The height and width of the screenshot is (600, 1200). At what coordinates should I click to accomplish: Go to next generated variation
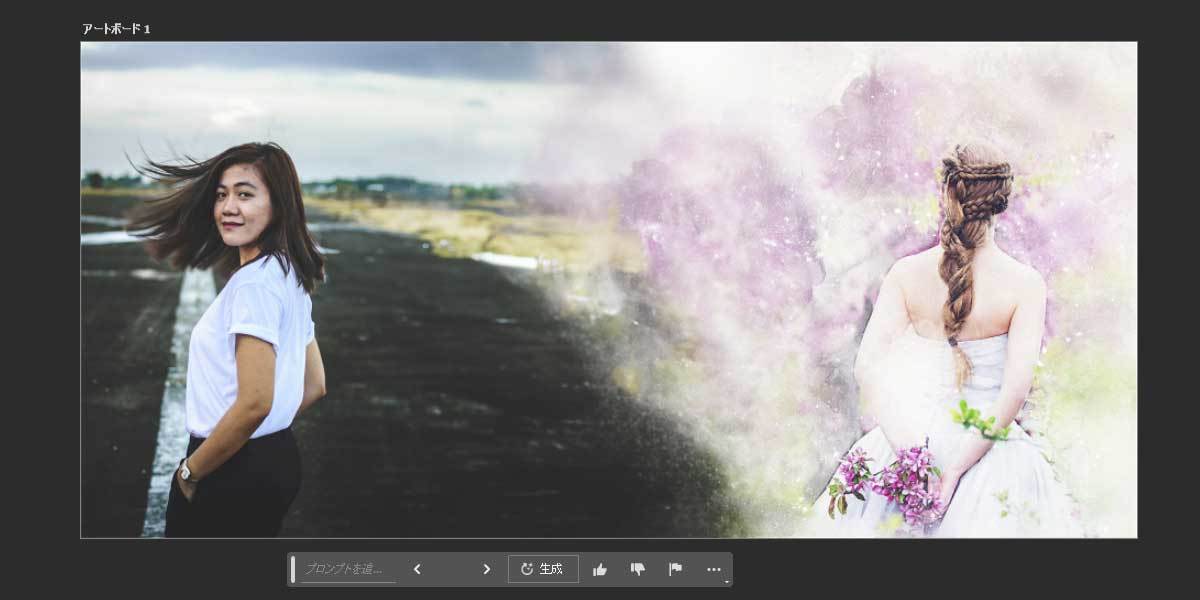tap(487, 569)
